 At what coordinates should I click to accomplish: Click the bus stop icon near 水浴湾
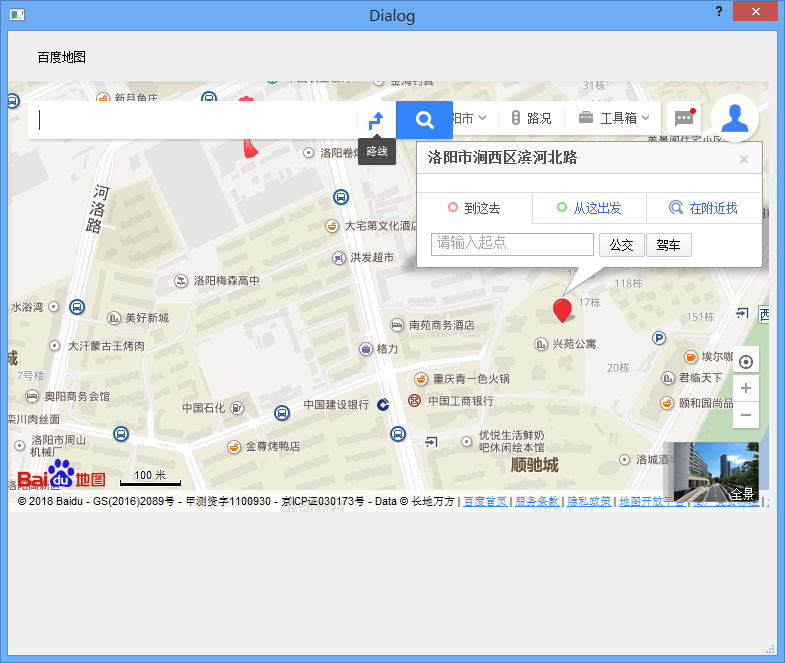77,306
